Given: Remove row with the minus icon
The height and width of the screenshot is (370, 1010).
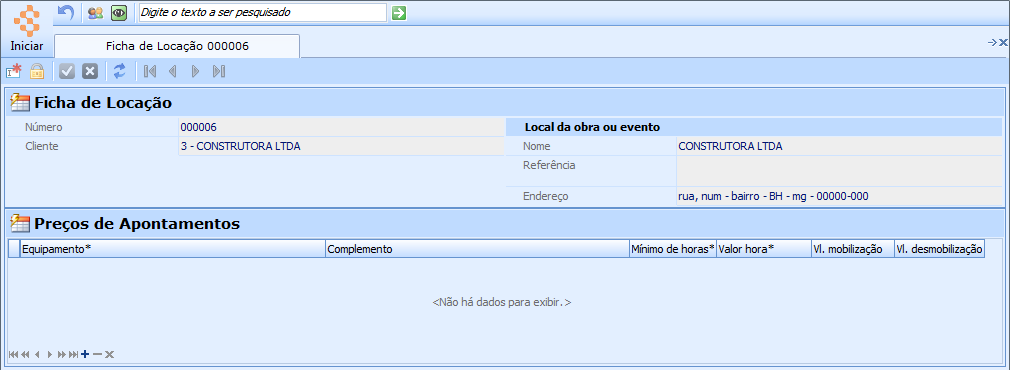Looking at the screenshot, I should 97,355.
